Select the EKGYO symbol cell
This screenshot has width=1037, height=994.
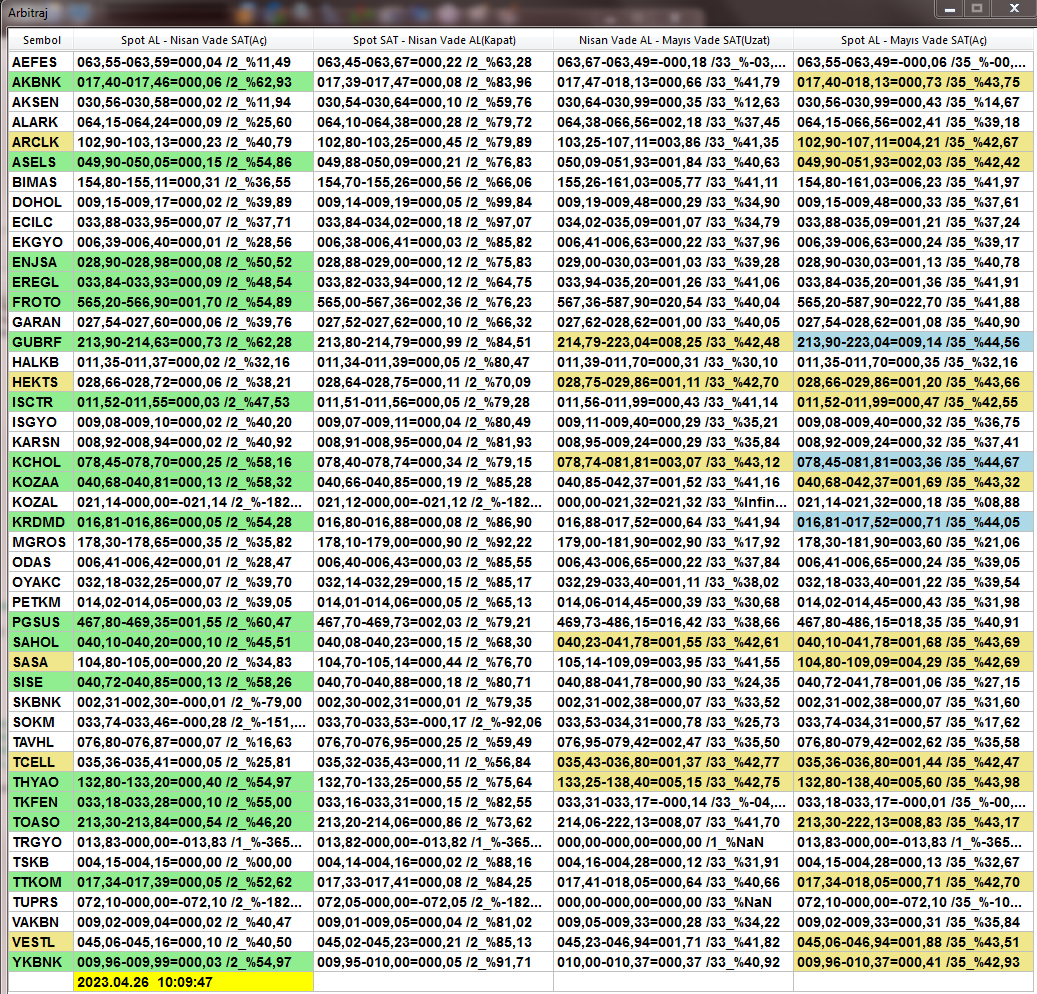[x=41, y=242]
